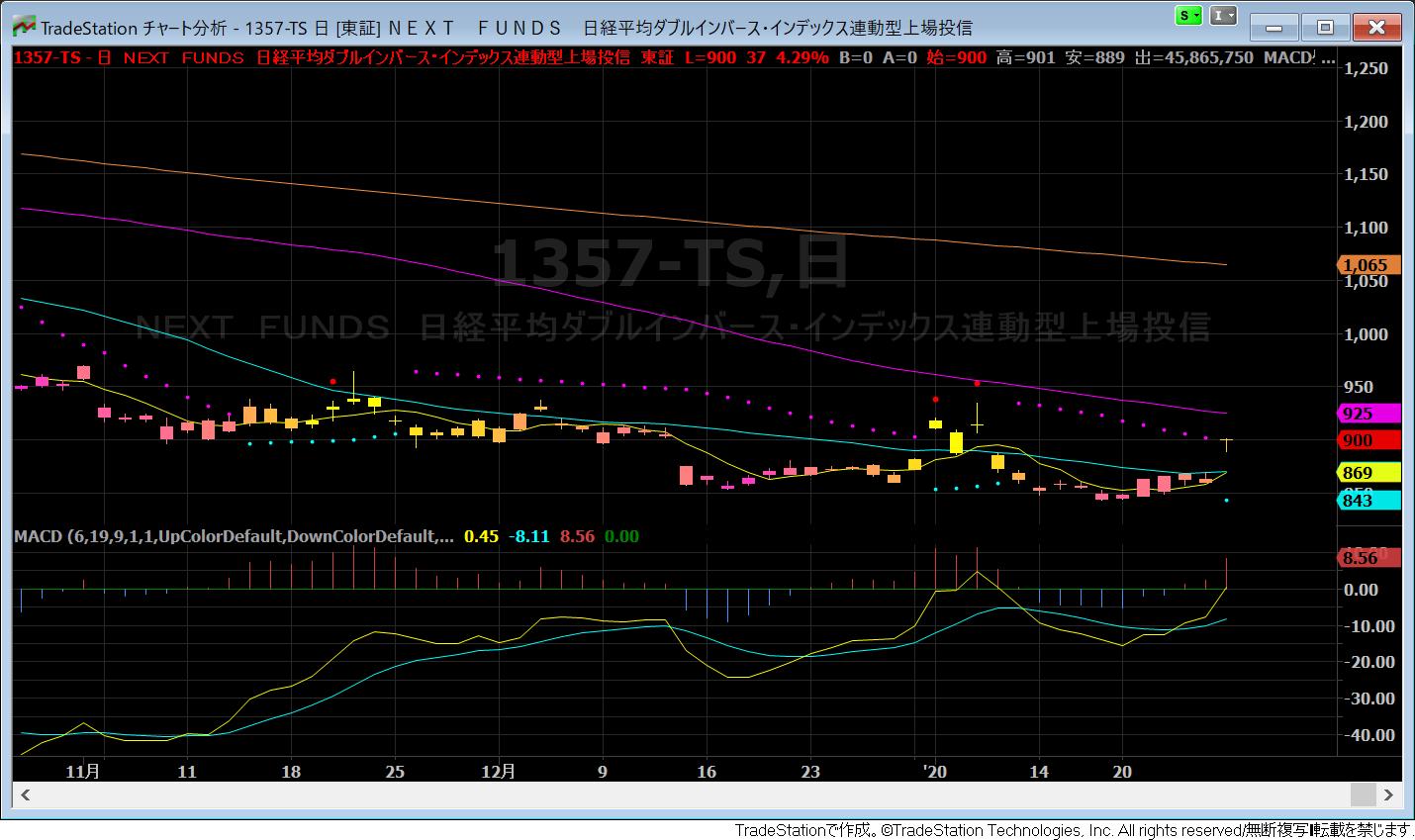Viewport: 1415px width, 840px height.
Task: Click the 4.29% change value
Action: [x=802, y=57]
